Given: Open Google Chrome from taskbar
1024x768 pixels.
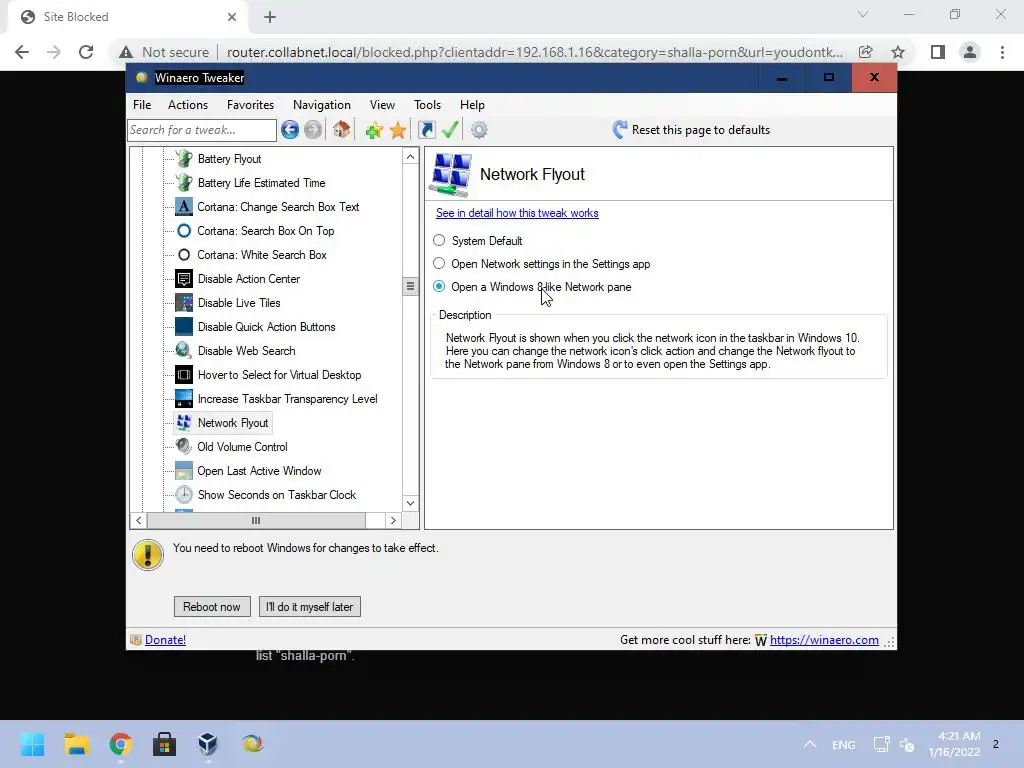Looking at the screenshot, I should 120,744.
